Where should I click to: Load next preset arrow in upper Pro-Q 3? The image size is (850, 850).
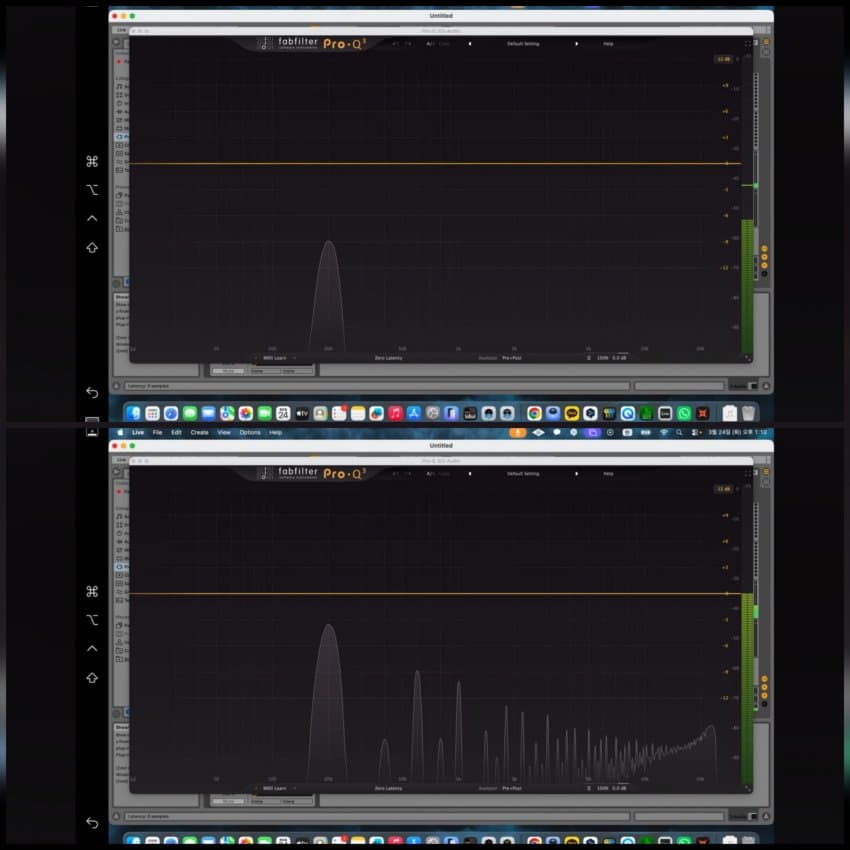pos(576,43)
